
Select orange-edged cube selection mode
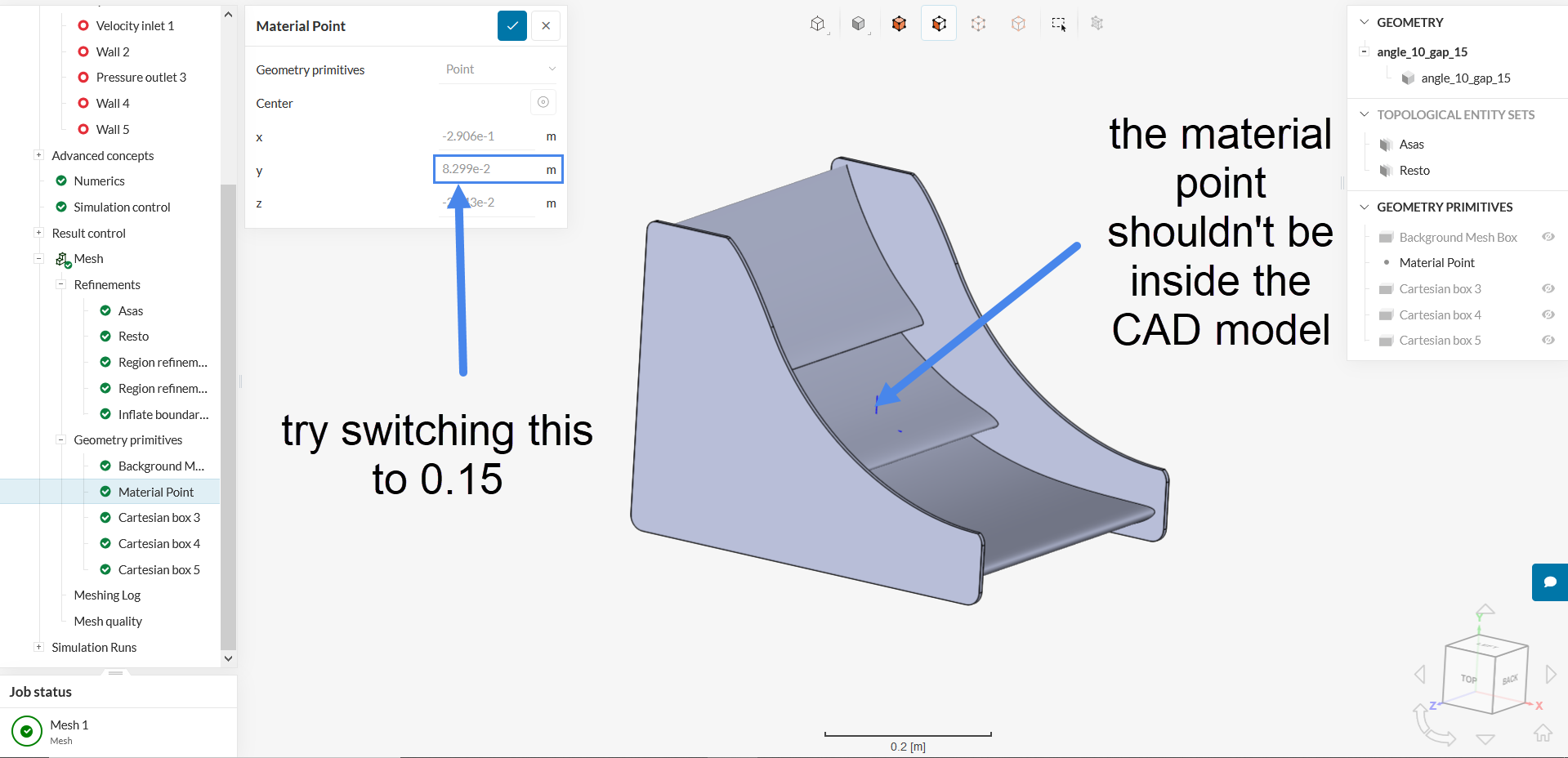pyautogui.click(x=939, y=24)
